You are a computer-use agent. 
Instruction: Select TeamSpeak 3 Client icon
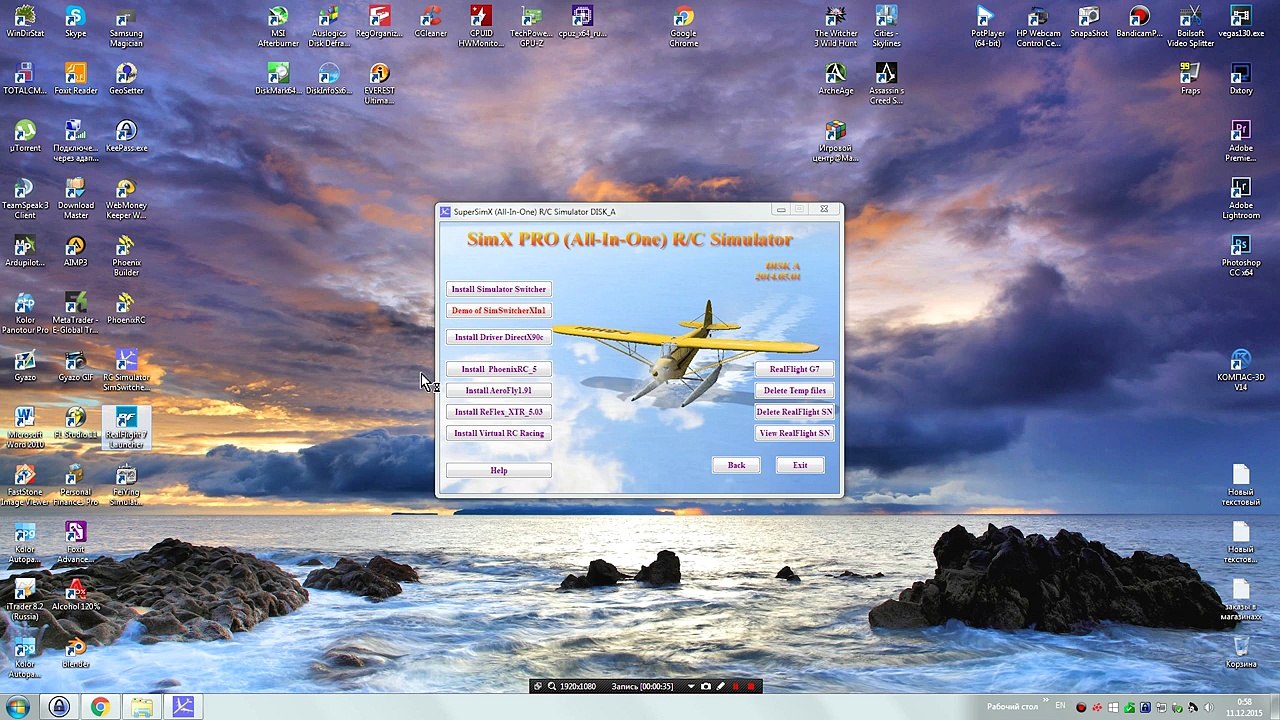[25, 199]
